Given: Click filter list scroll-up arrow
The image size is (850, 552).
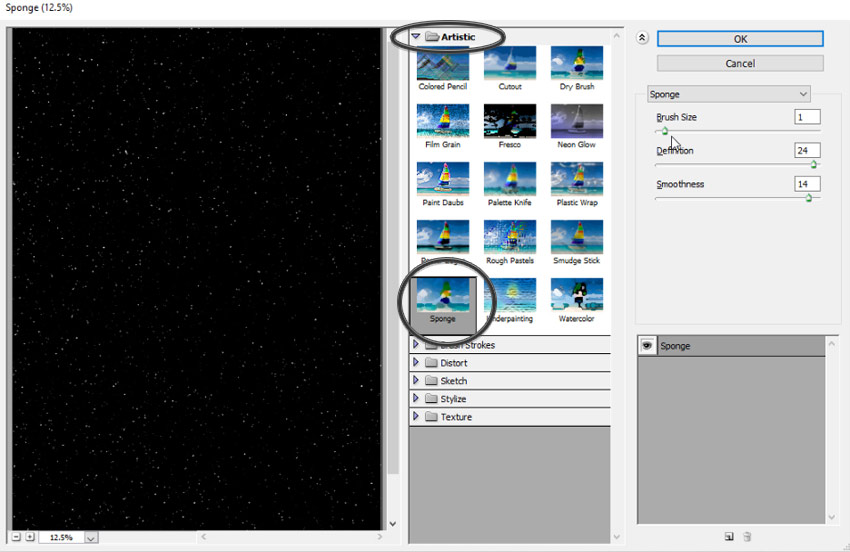Looking at the screenshot, I should point(616,36).
